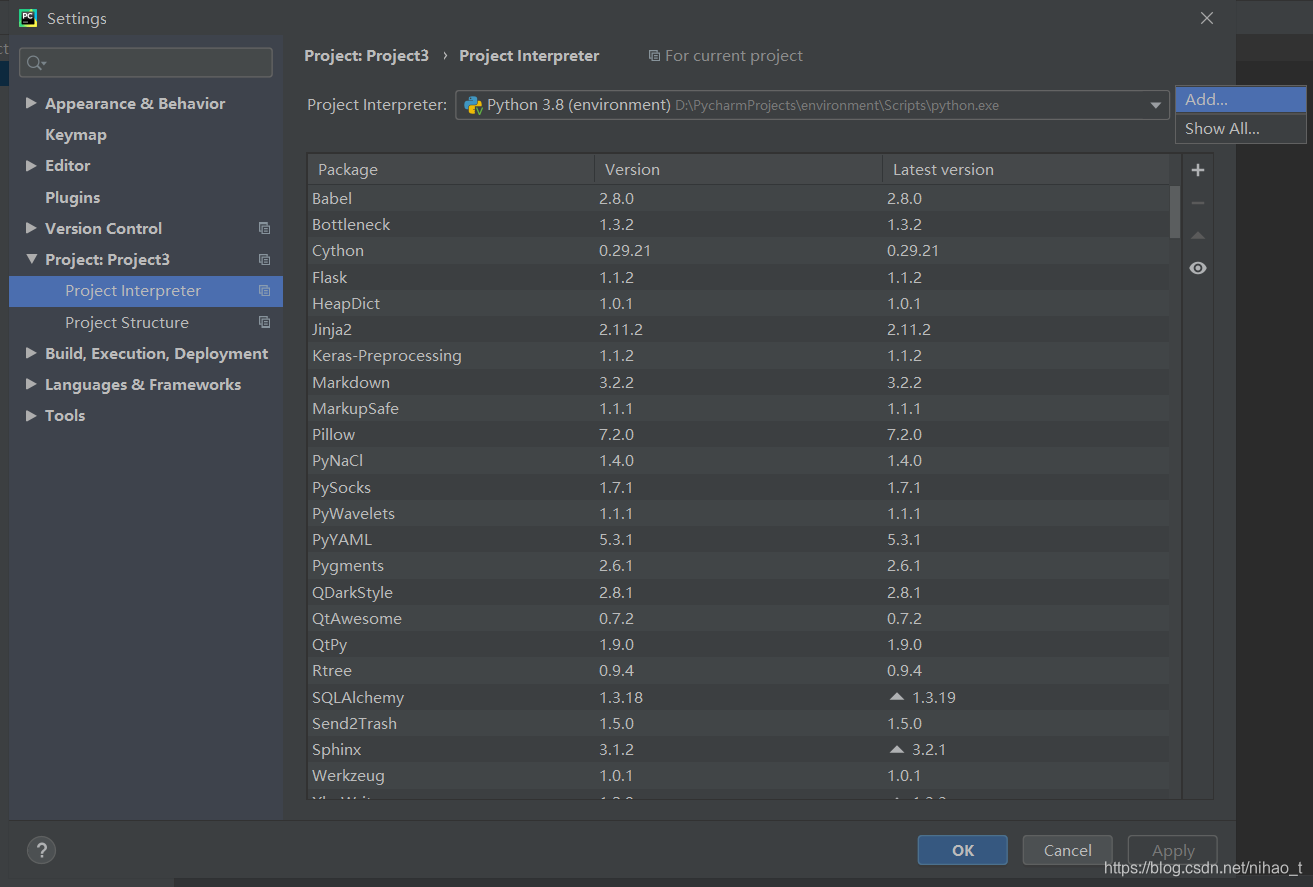Select the Flask package row
This screenshot has height=887, width=1313.
click(738, 277)
